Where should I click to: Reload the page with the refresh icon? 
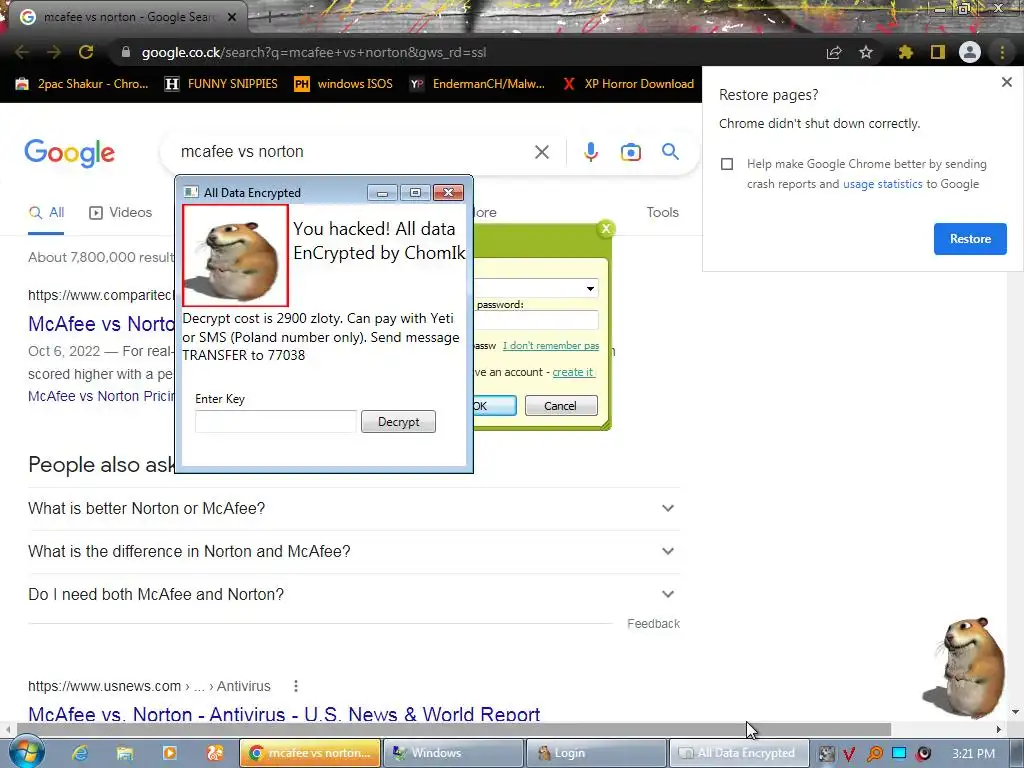(86, 52)
